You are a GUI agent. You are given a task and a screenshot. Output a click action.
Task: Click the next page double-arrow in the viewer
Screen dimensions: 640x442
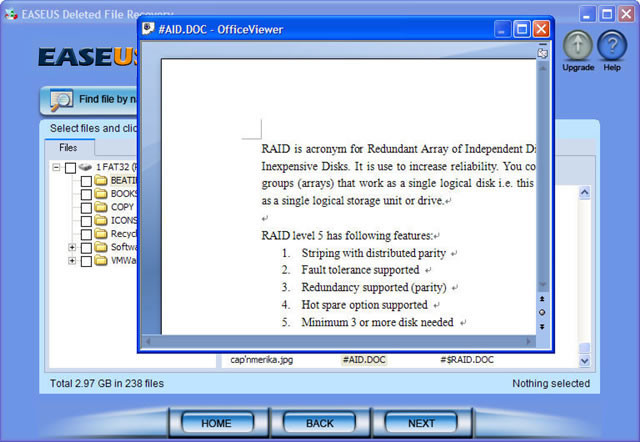(x=542, y=327)
